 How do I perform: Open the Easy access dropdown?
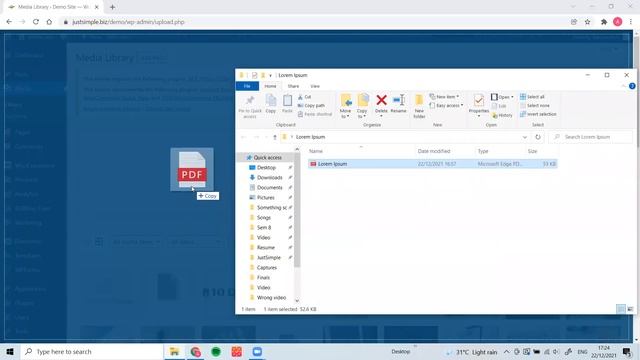tap(447, 106)
